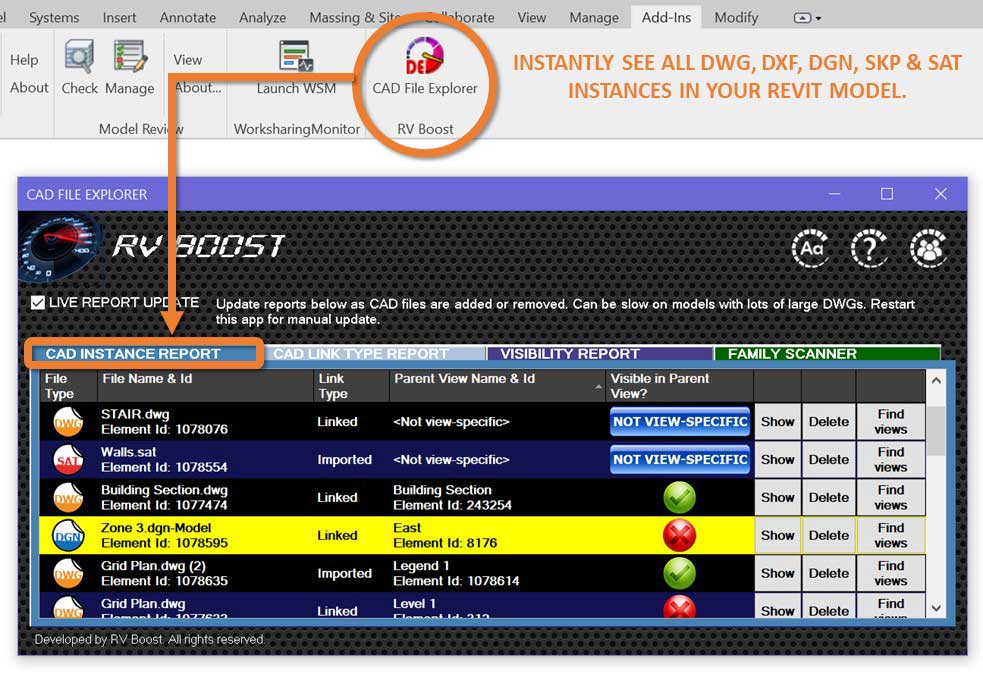Click the SAT icon for Walls.sat
Image resolution: width=983 pixels, height=674 pixels.
[x=68, y=460]
